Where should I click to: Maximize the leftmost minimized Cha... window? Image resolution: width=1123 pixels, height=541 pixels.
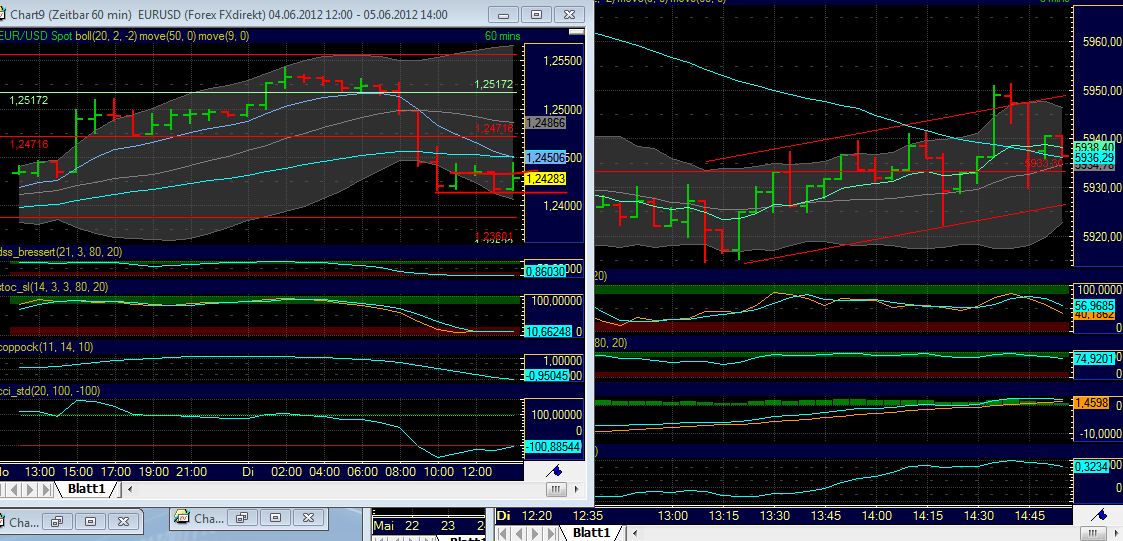click(x=90, y=521)
